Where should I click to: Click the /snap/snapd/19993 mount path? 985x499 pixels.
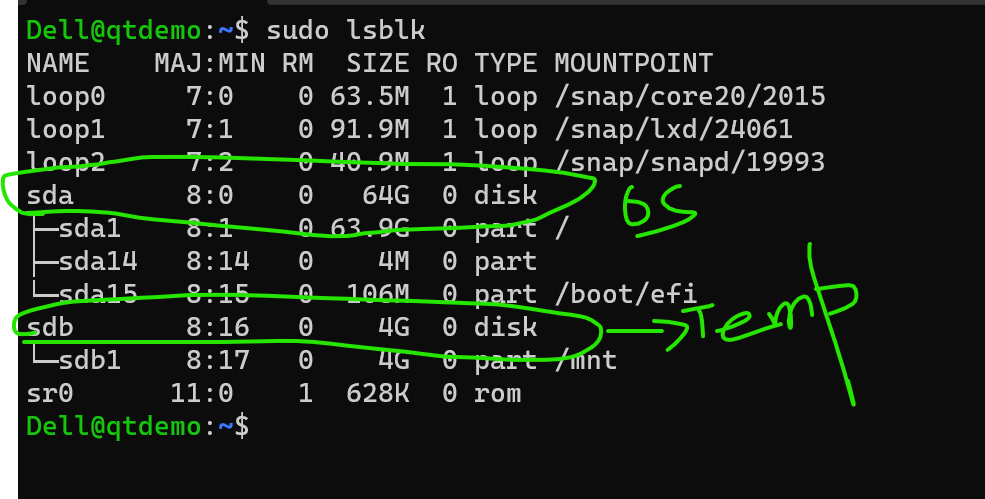690,162
